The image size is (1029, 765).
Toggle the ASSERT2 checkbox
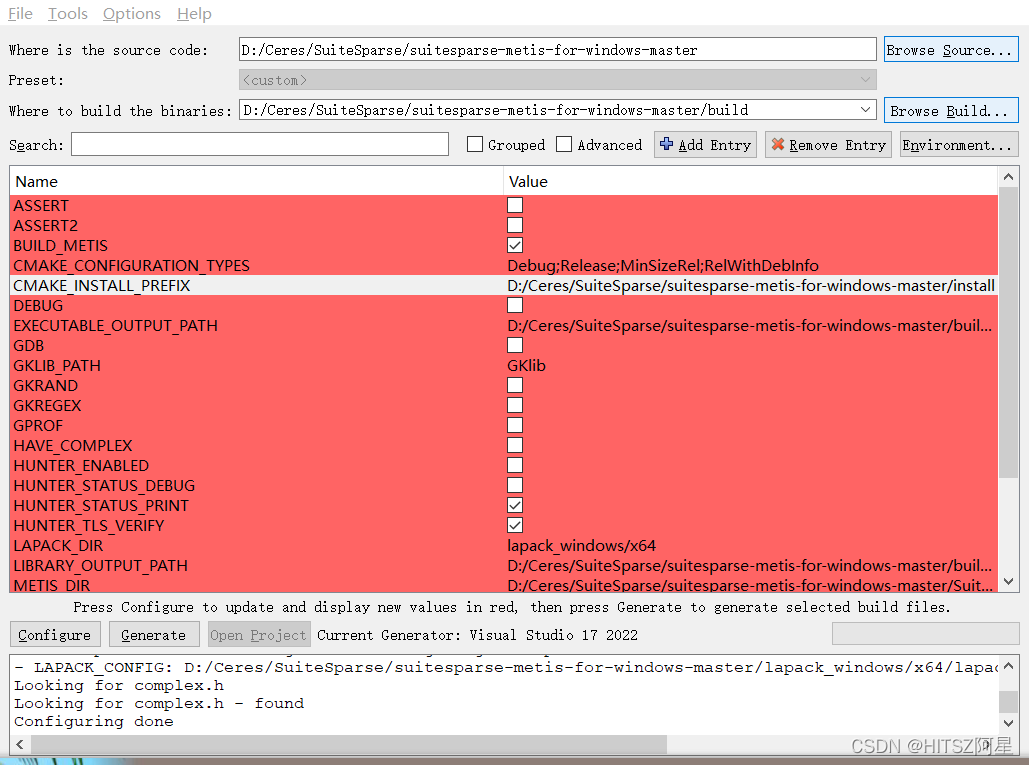tap(515, 225)
